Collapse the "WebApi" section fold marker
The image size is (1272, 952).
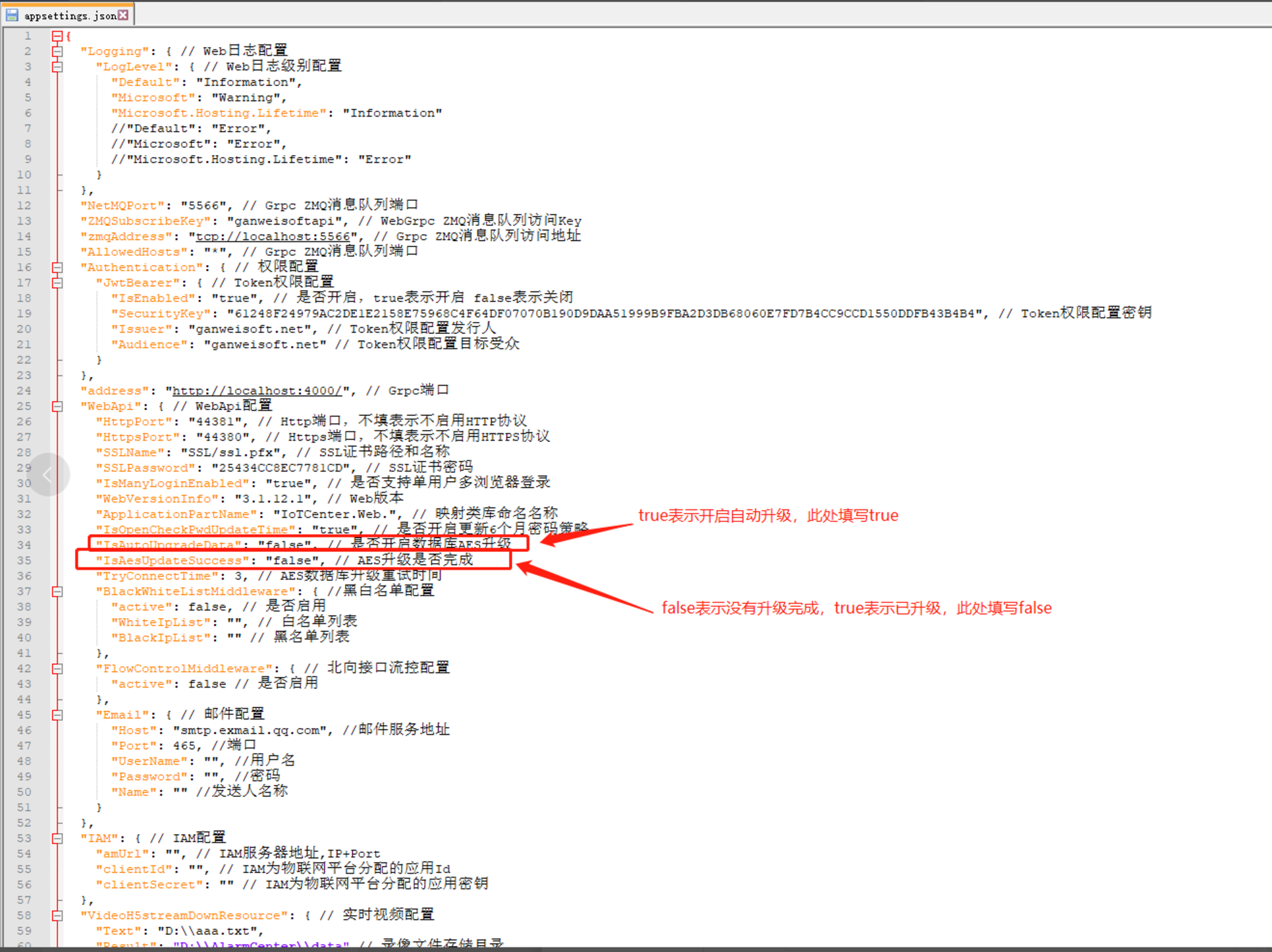(57, 406)
